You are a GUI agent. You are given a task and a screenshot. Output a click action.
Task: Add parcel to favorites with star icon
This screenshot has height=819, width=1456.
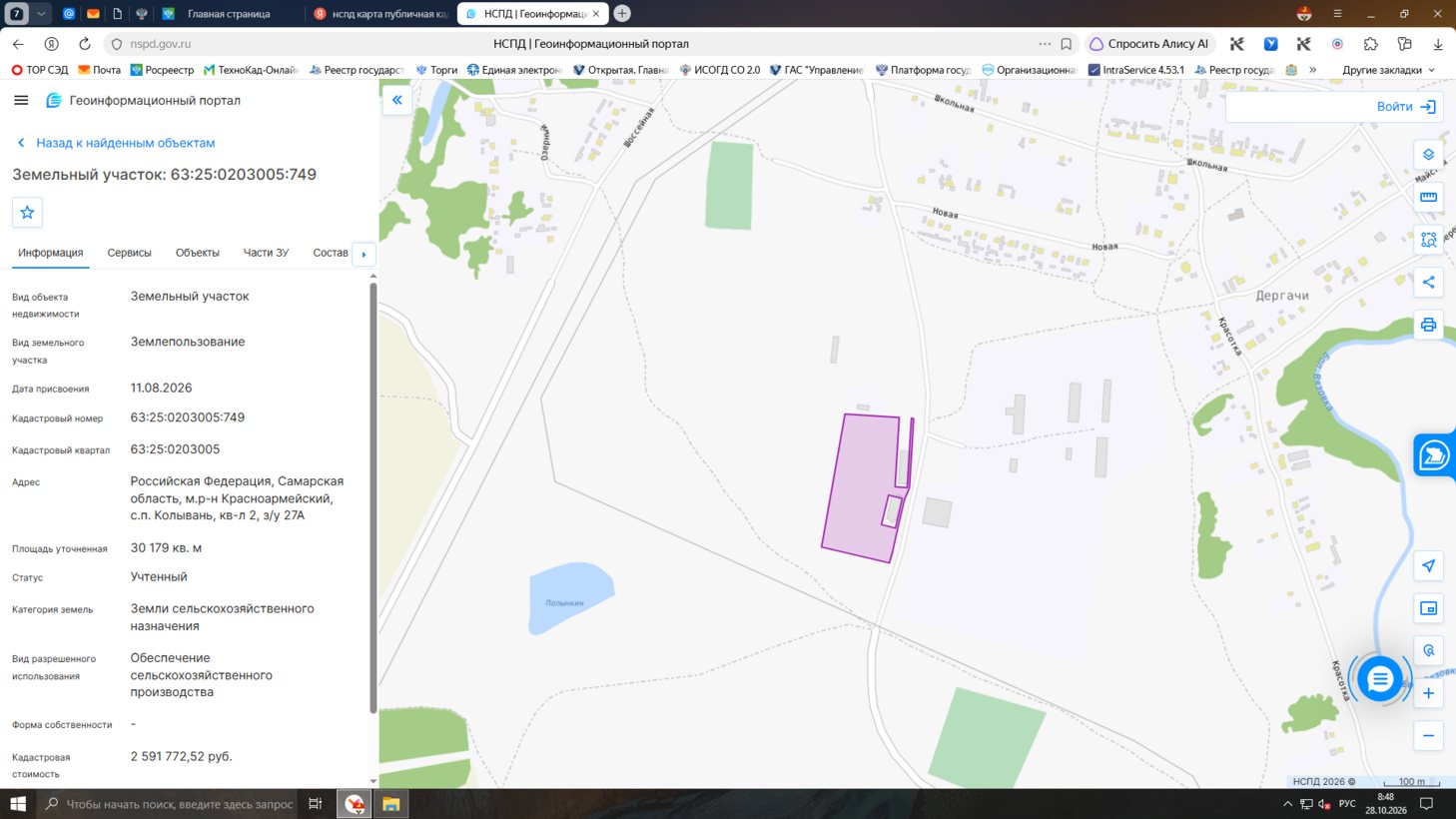[x=27, y=212]
